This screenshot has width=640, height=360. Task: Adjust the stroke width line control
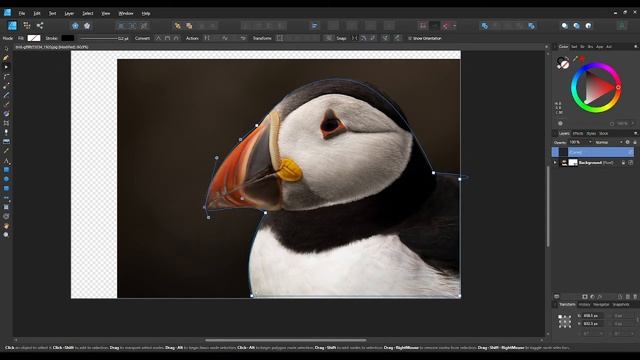tap(98, 38)
